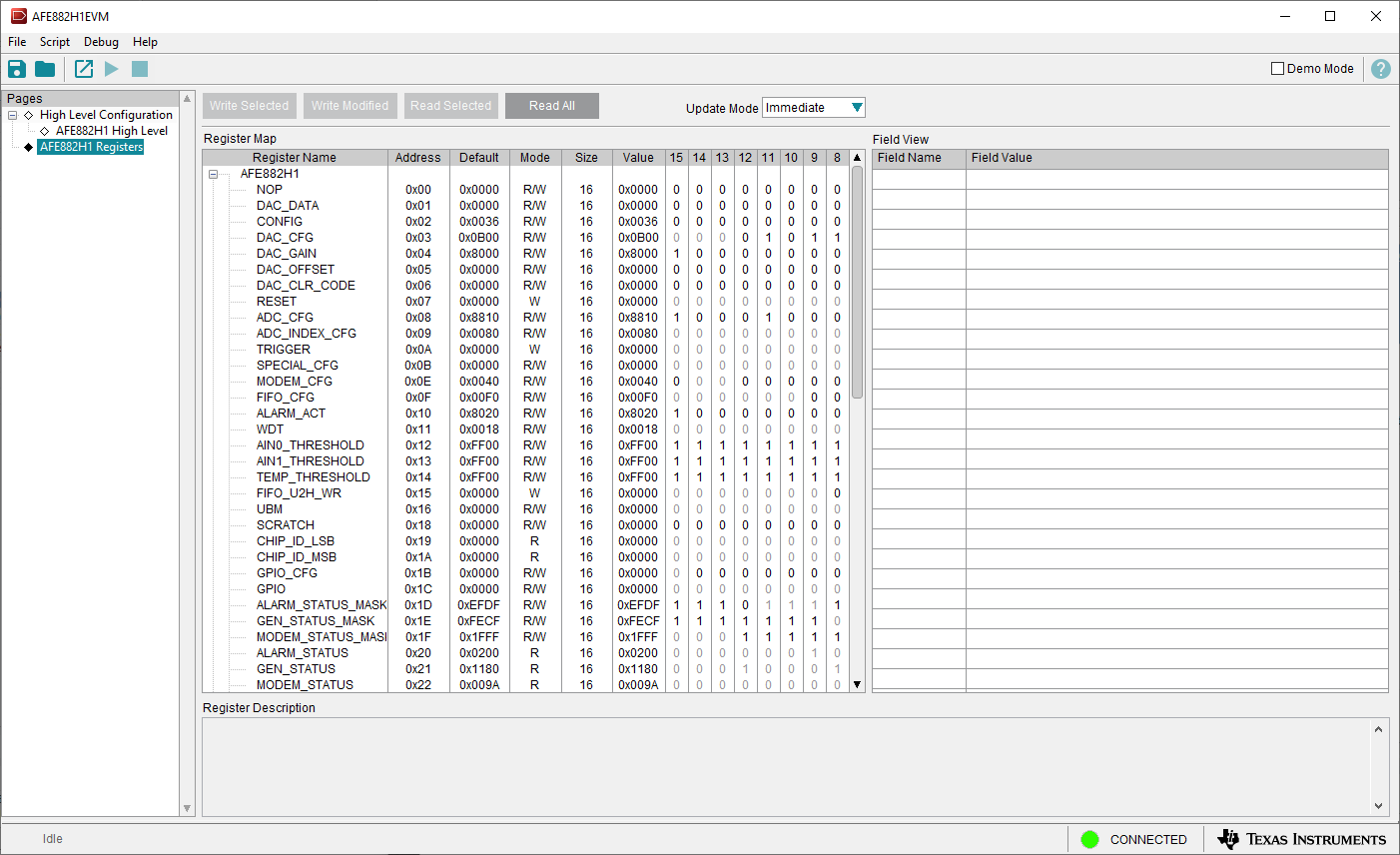The width and height of the screenshot is (1400, 855).
Task: Select the TEMP_THRESHOLD register
Action: tap(314, 477)
